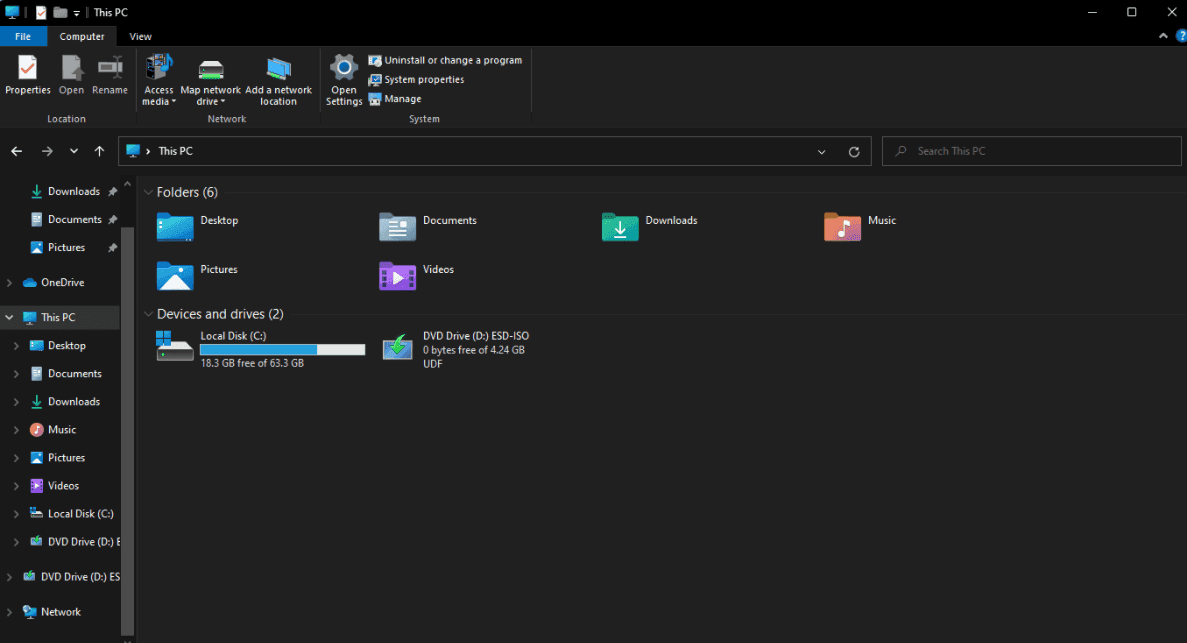
Task: Expand Videos in navigation tree
Action: tap(16, 485)
